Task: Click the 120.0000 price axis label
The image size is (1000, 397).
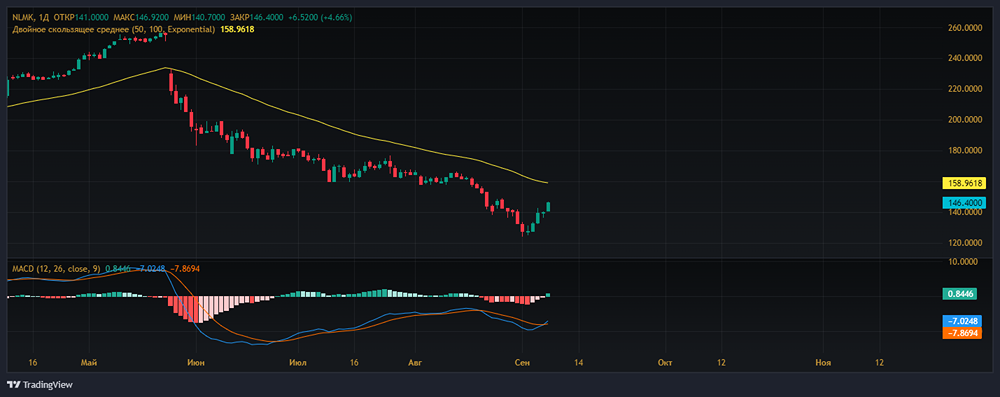Action: (x=966, y=243)
